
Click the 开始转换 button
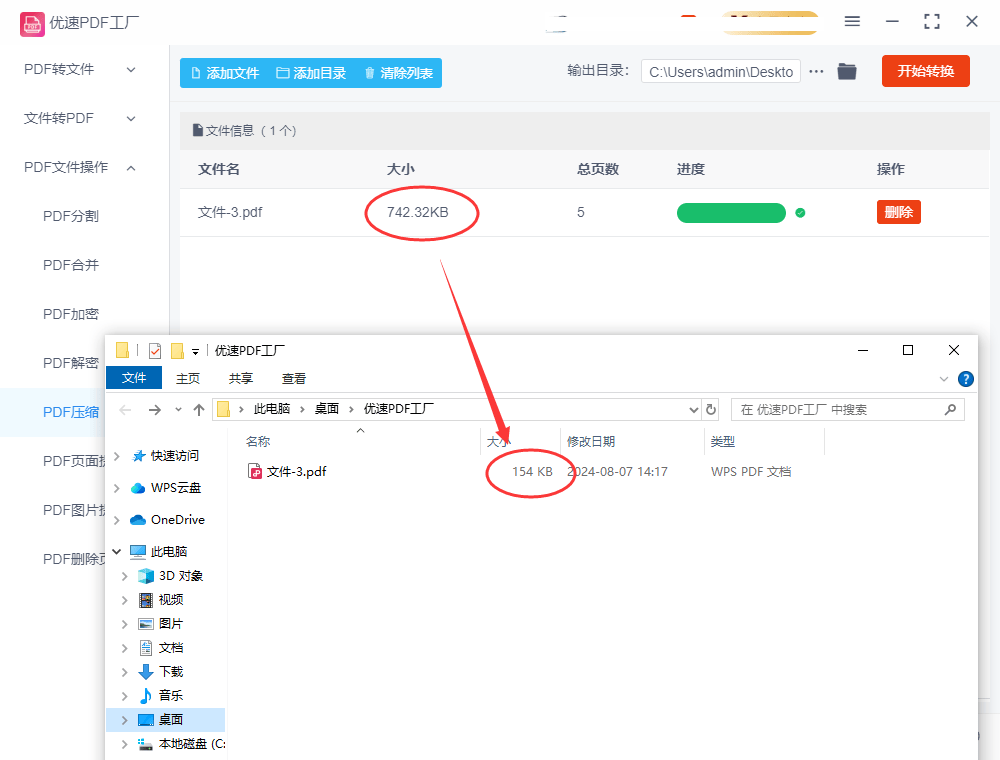point(925,71)
